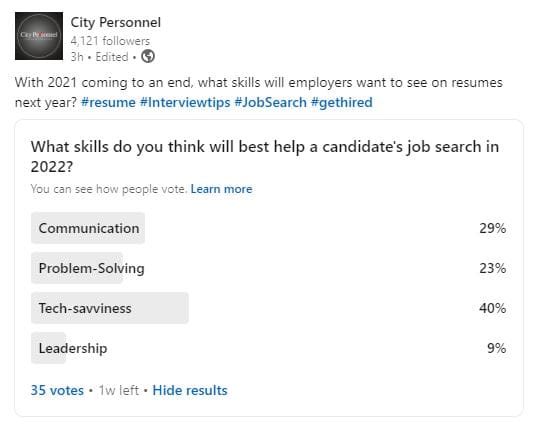Click the 23% Problem-Solving result

pyautogui.click(x=493, y=268)
